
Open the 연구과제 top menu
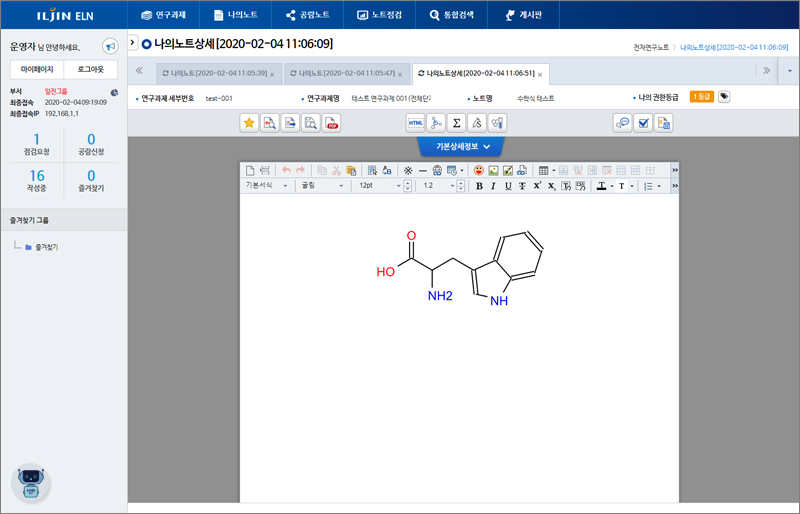163,15
